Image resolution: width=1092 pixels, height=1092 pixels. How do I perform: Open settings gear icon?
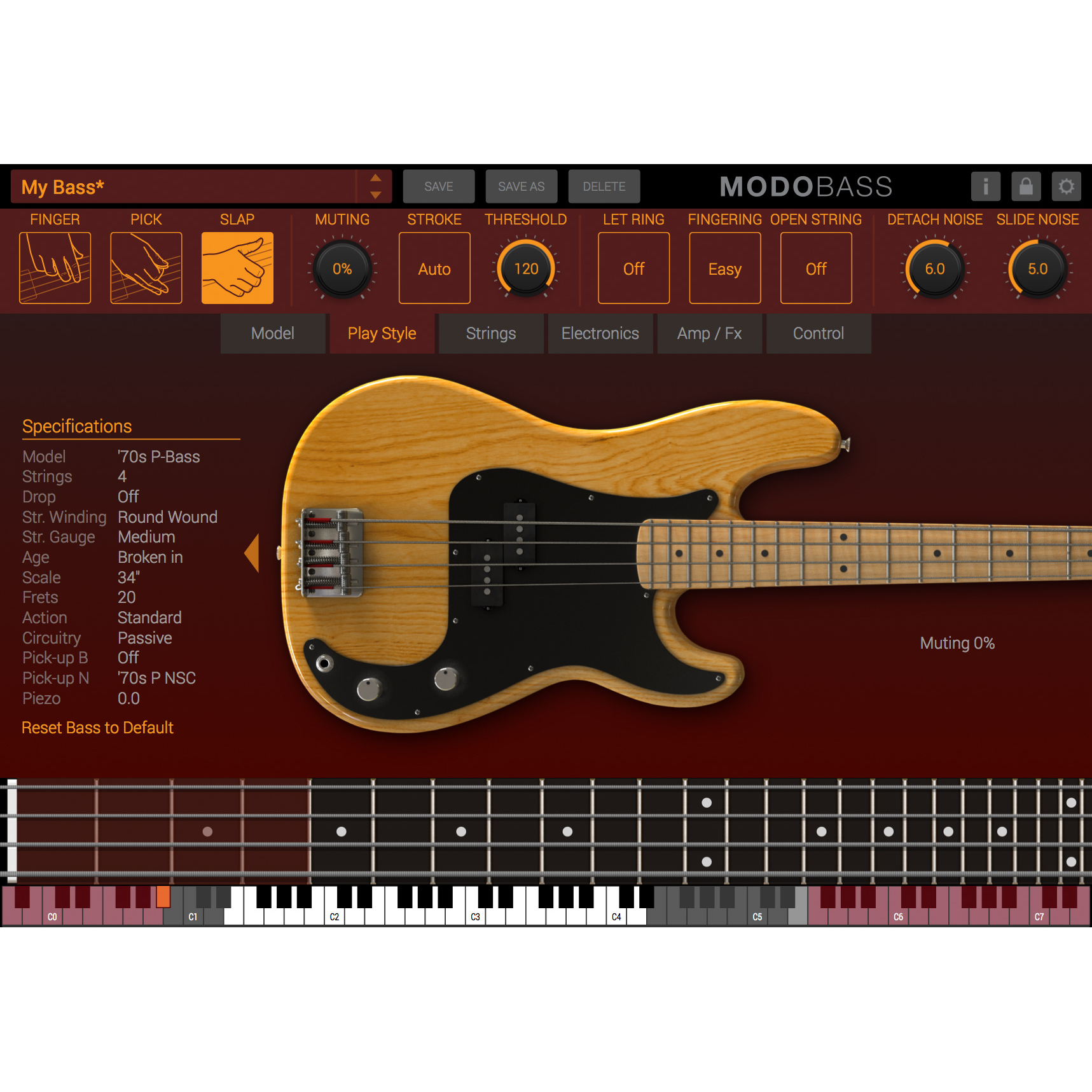pos(1067,186)
